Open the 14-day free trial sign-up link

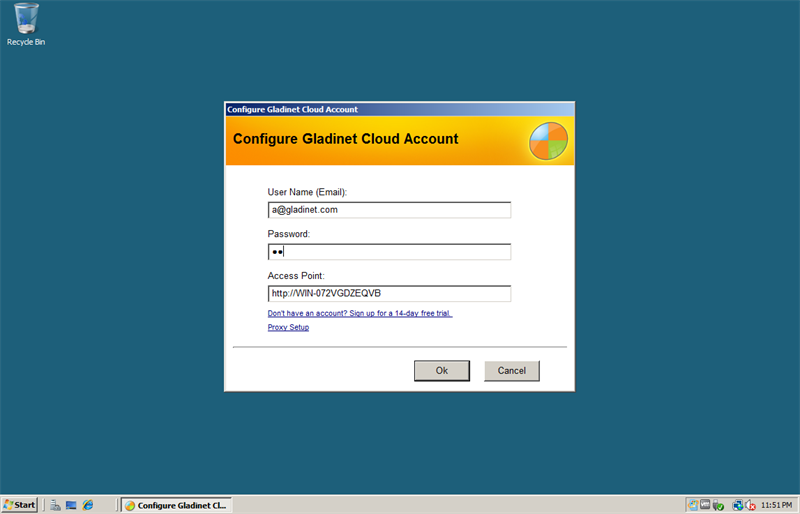(x=360, y=313)
